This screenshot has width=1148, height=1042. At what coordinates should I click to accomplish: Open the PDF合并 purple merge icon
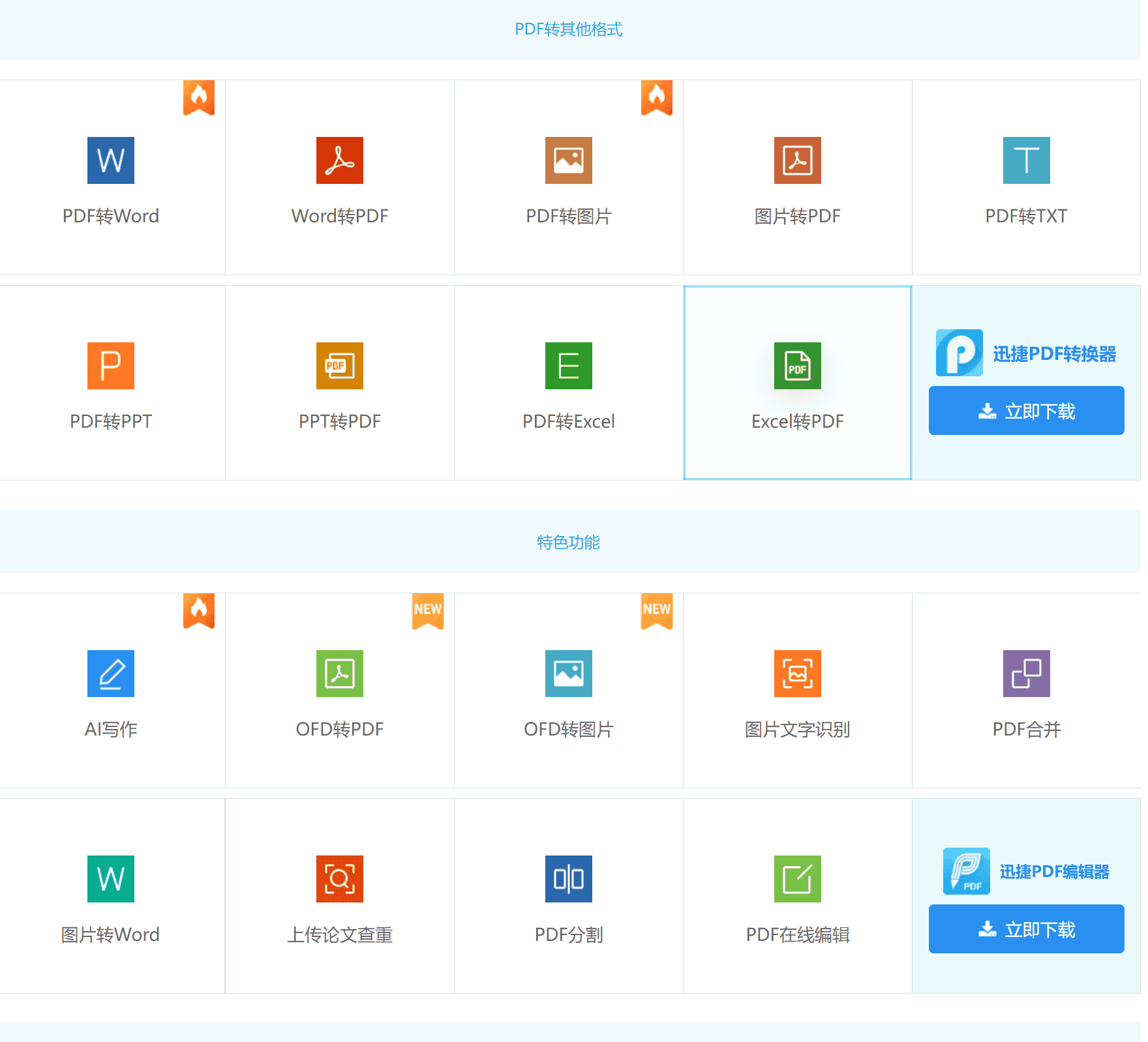[x=1027, y=674]
